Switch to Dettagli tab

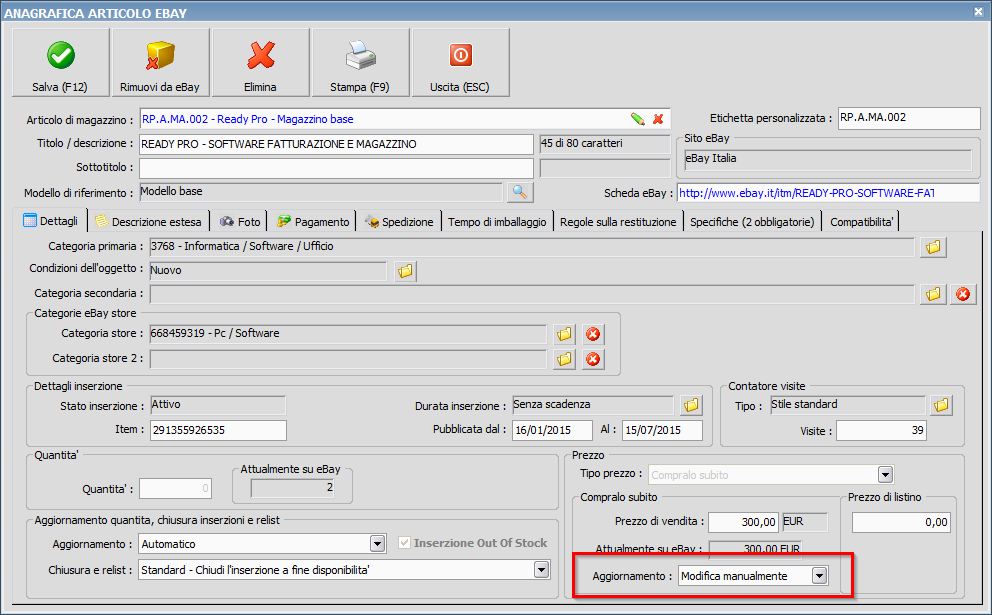pos(51,221)
